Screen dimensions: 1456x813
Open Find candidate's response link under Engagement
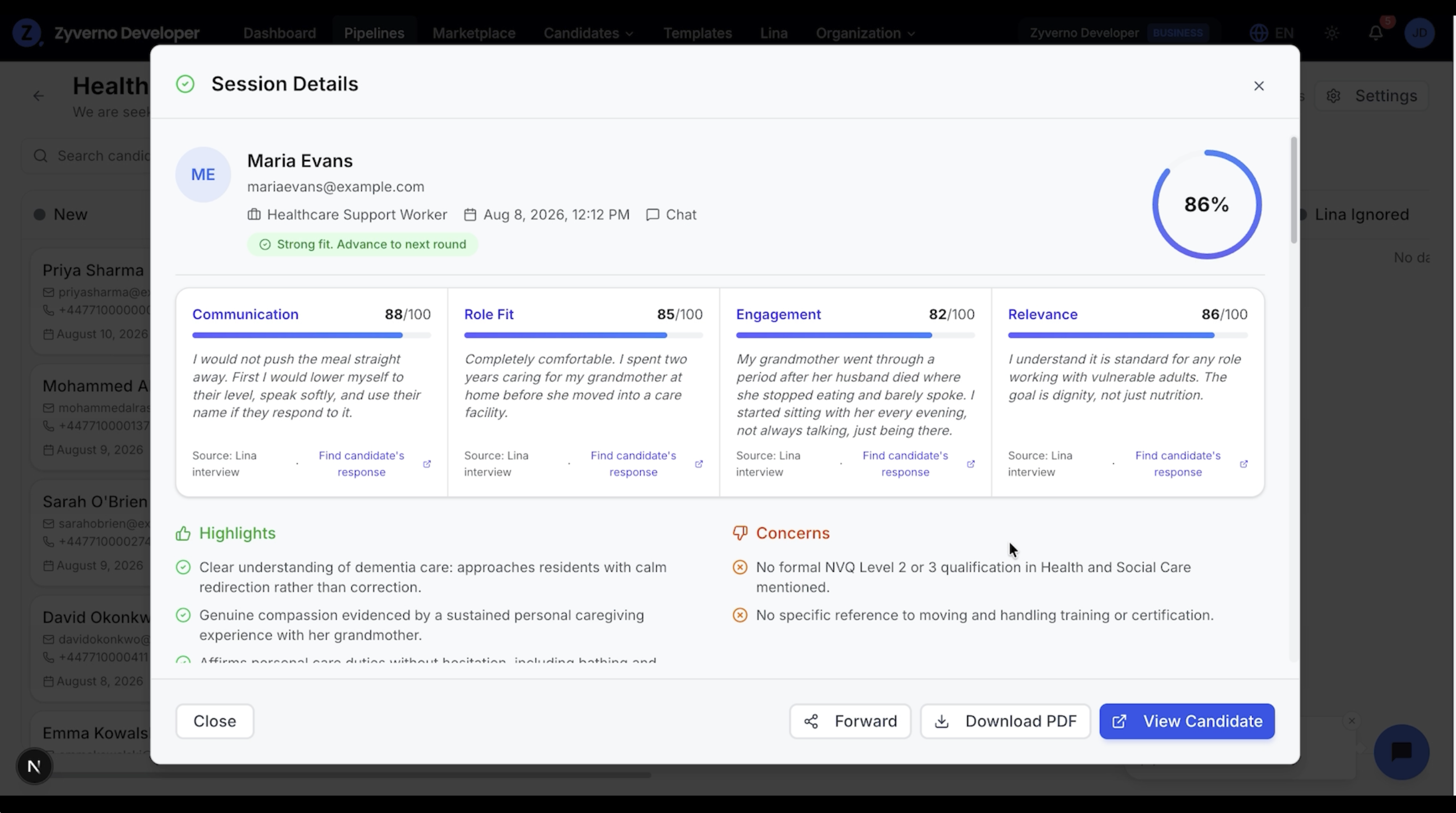[x=905, y=463]
